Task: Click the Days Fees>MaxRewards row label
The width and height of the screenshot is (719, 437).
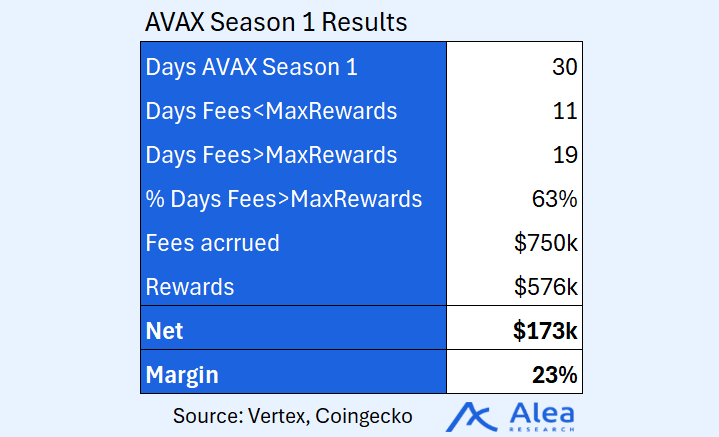Action: click(x=271, y=155)
